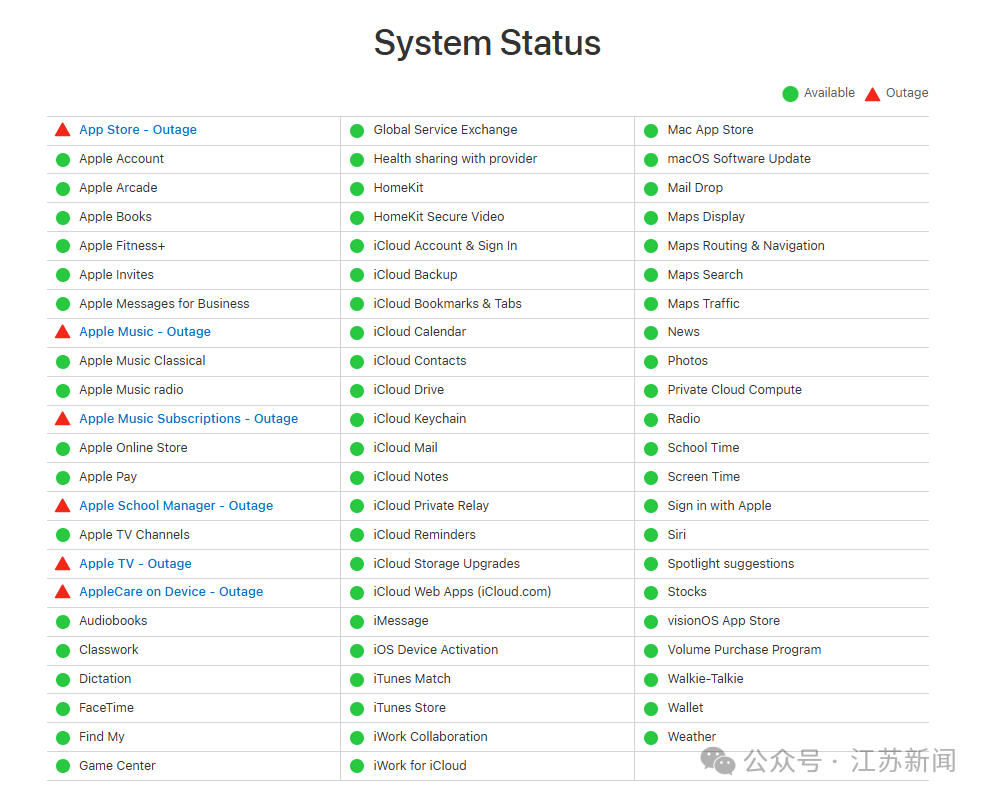
Task: Click the green dot next to FaceTime
Action: click(x=63, y=709)
